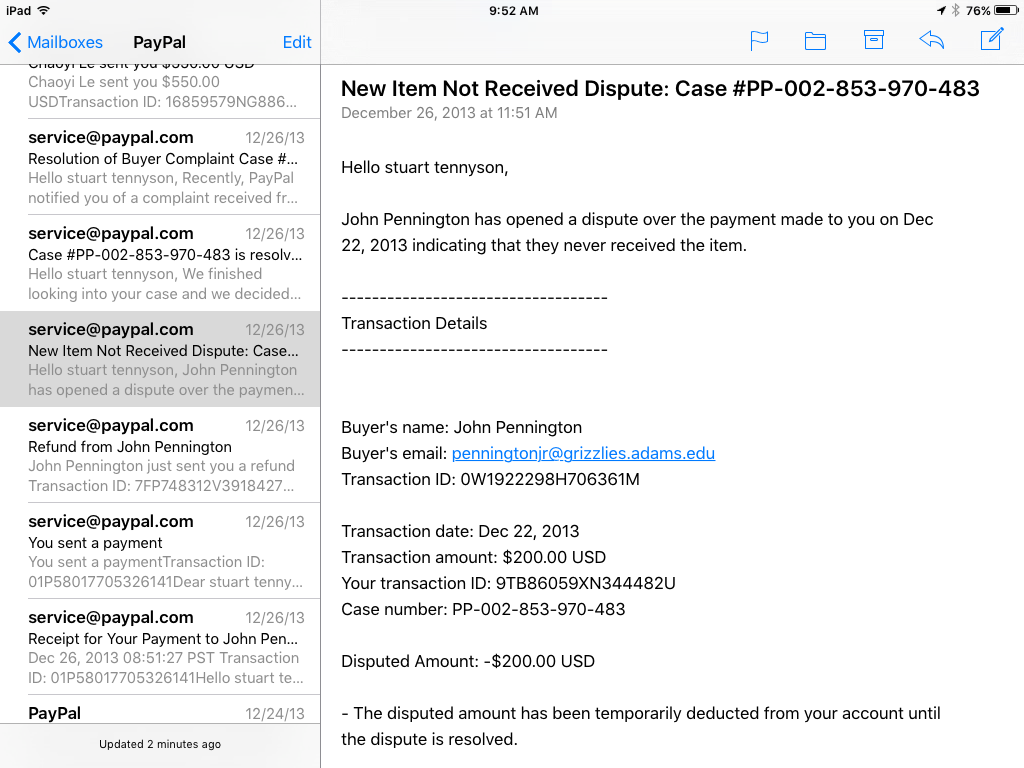Go back to Mailboxes
This screenshot has height=768, width=1024.
pyautogui.click(x=56, y=42)
